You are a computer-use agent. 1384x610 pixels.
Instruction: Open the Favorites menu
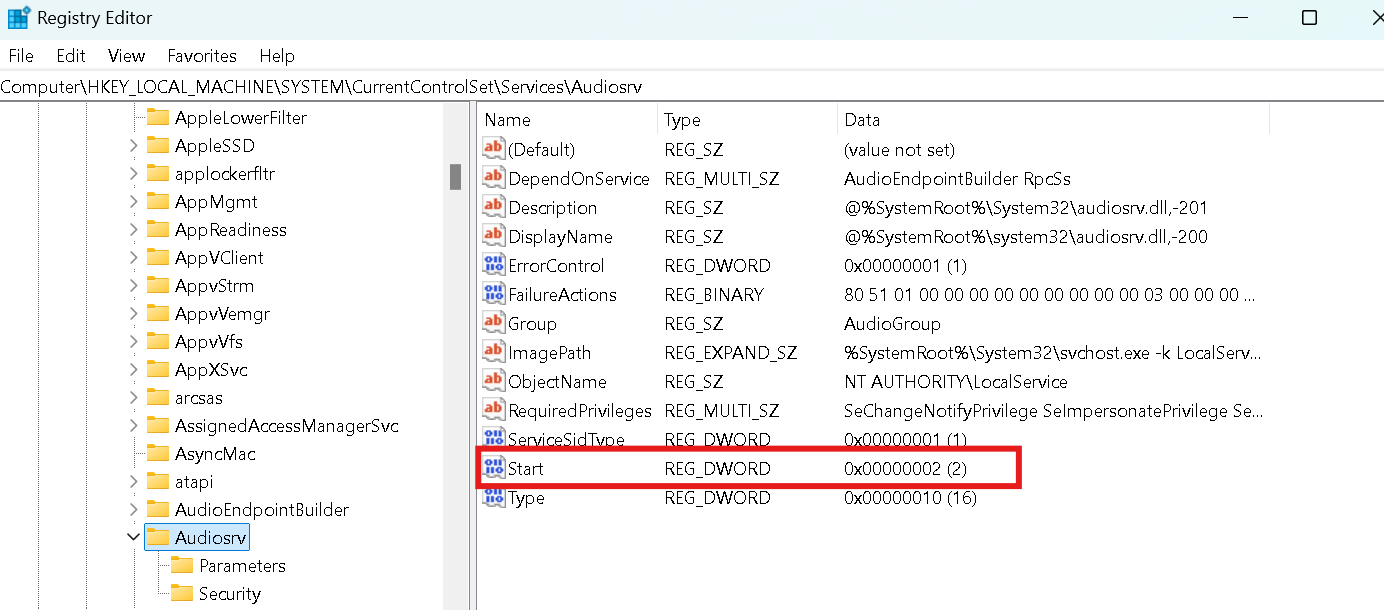202,56
